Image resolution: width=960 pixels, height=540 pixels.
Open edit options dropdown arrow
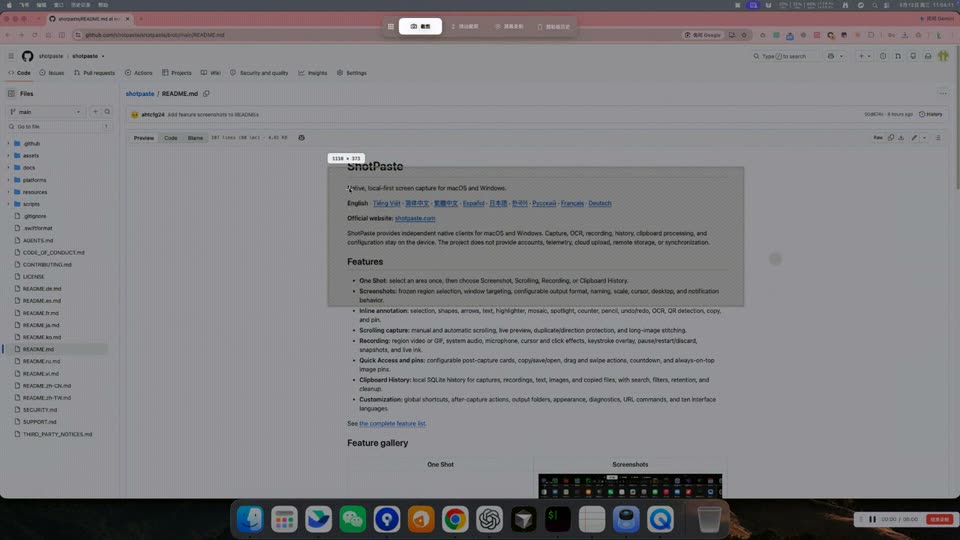(924, 138)
